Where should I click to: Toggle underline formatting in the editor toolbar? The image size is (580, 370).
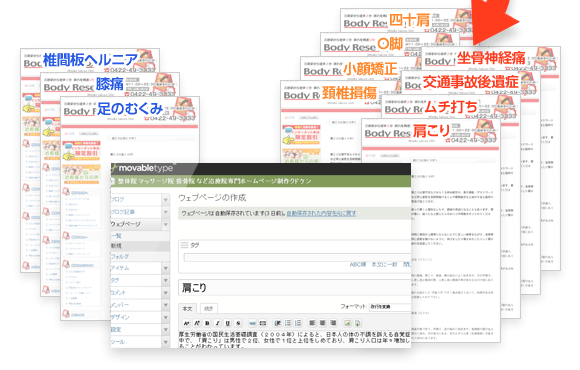(228, 323)
